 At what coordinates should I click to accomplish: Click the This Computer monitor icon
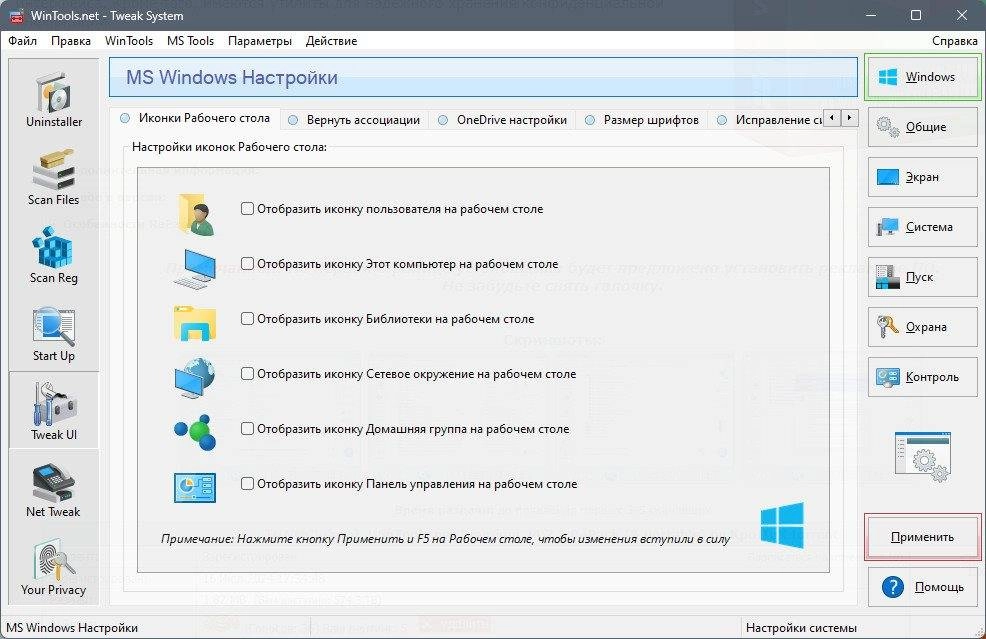[x=194, y=269]
